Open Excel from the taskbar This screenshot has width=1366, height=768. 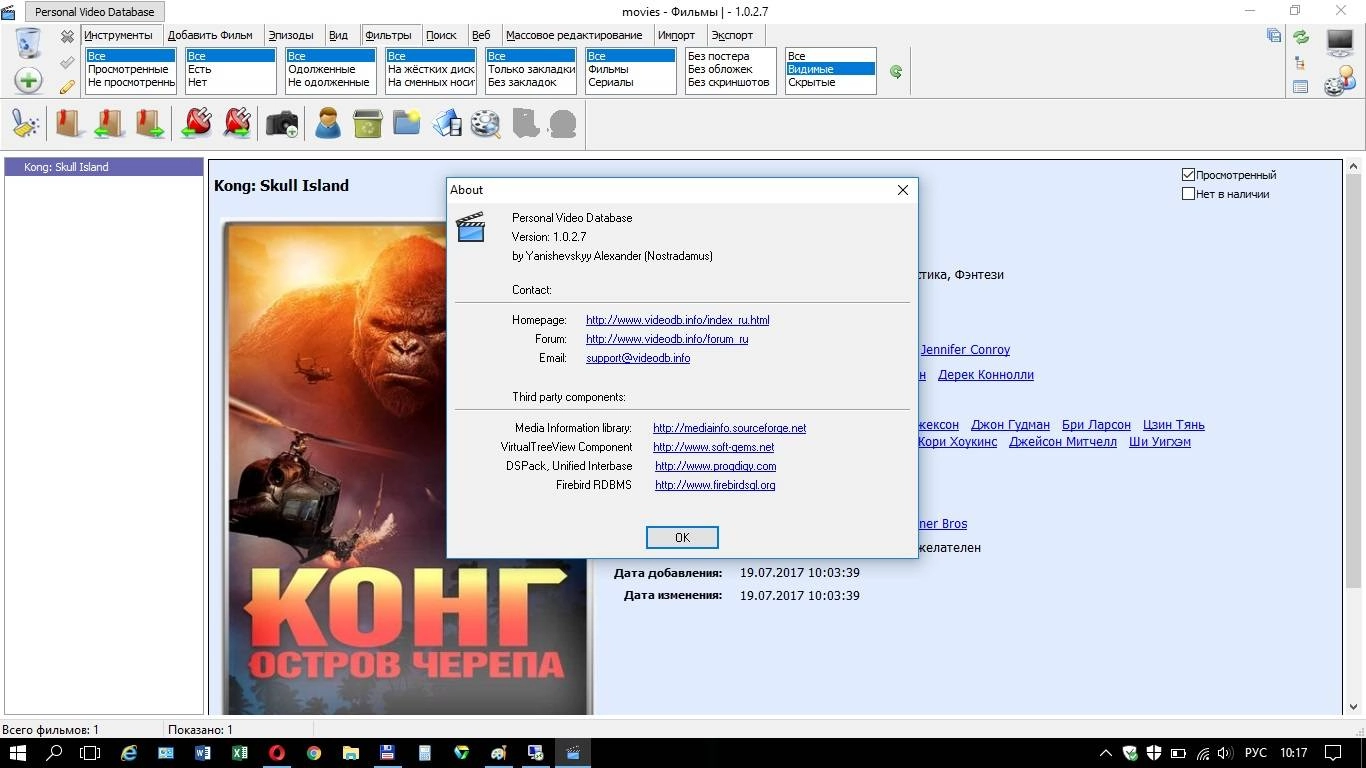240,753
